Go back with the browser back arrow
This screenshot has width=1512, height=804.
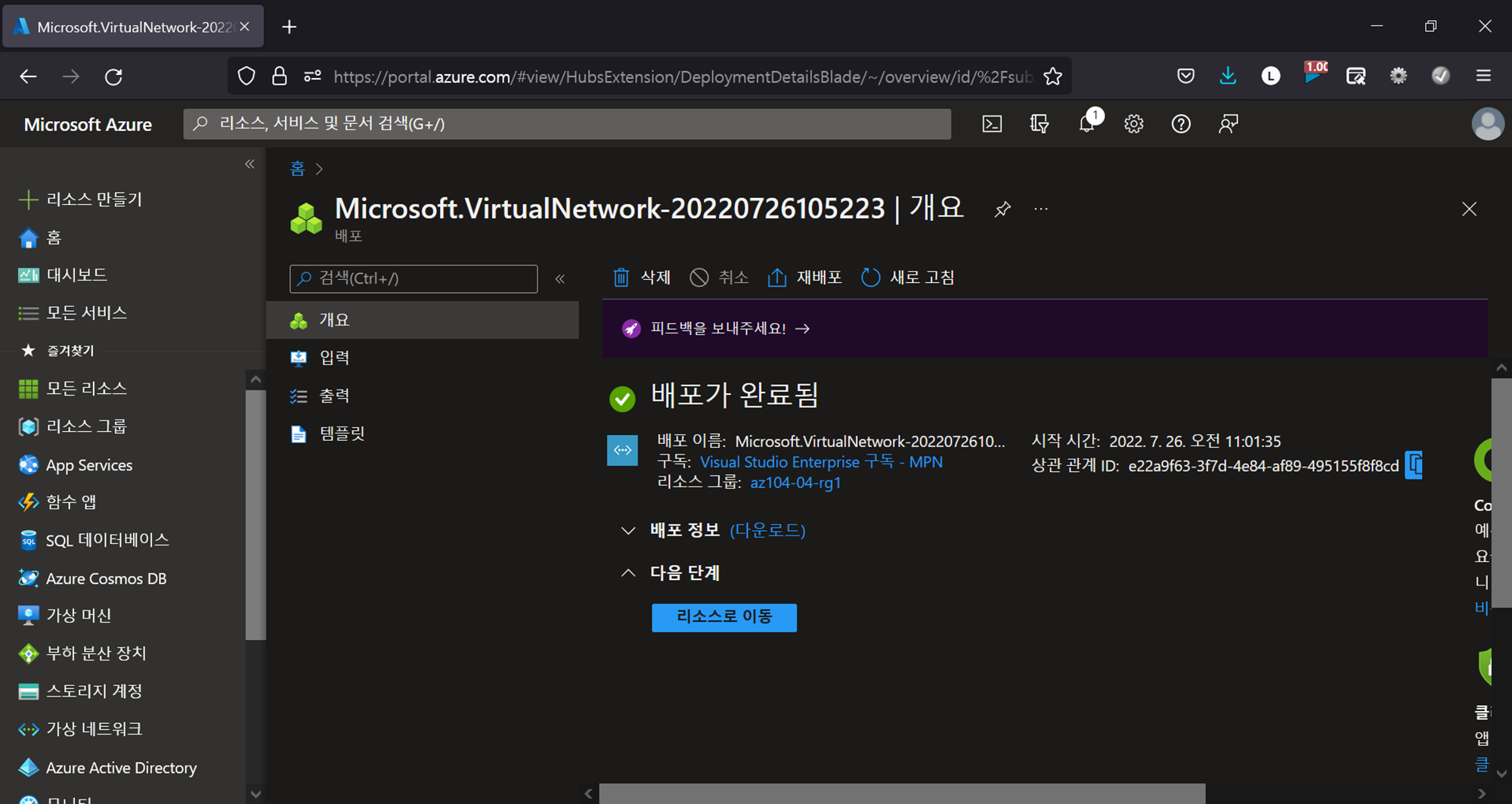click(x=28, y=76)
